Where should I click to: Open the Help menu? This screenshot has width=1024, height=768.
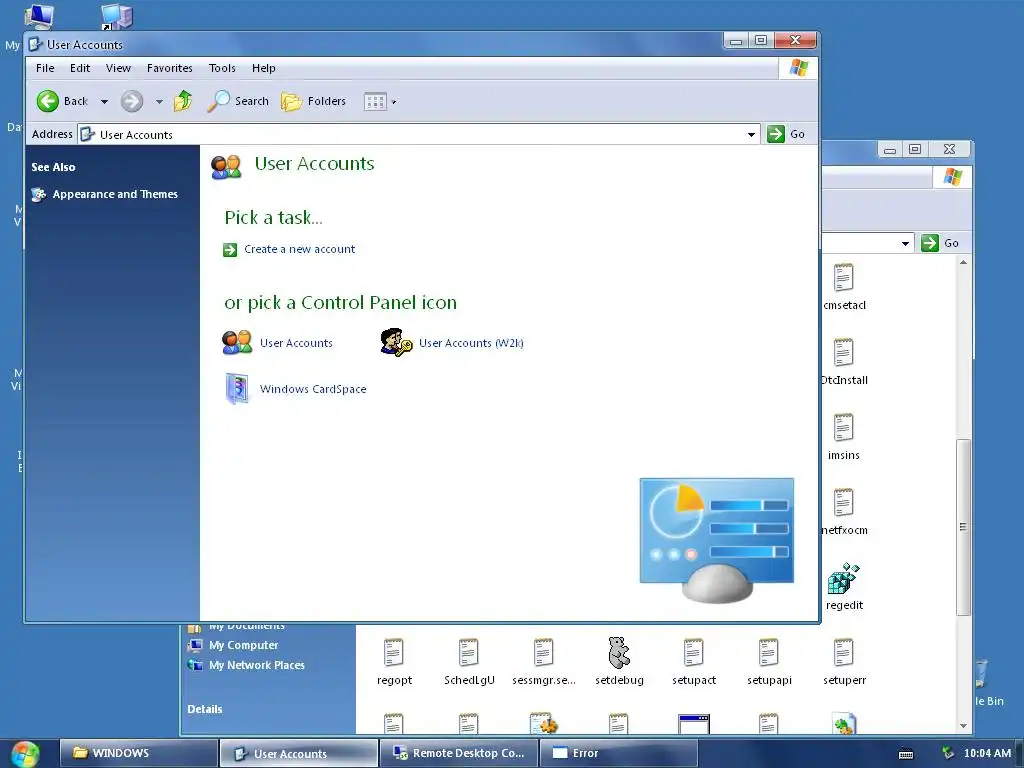point(264,68)
